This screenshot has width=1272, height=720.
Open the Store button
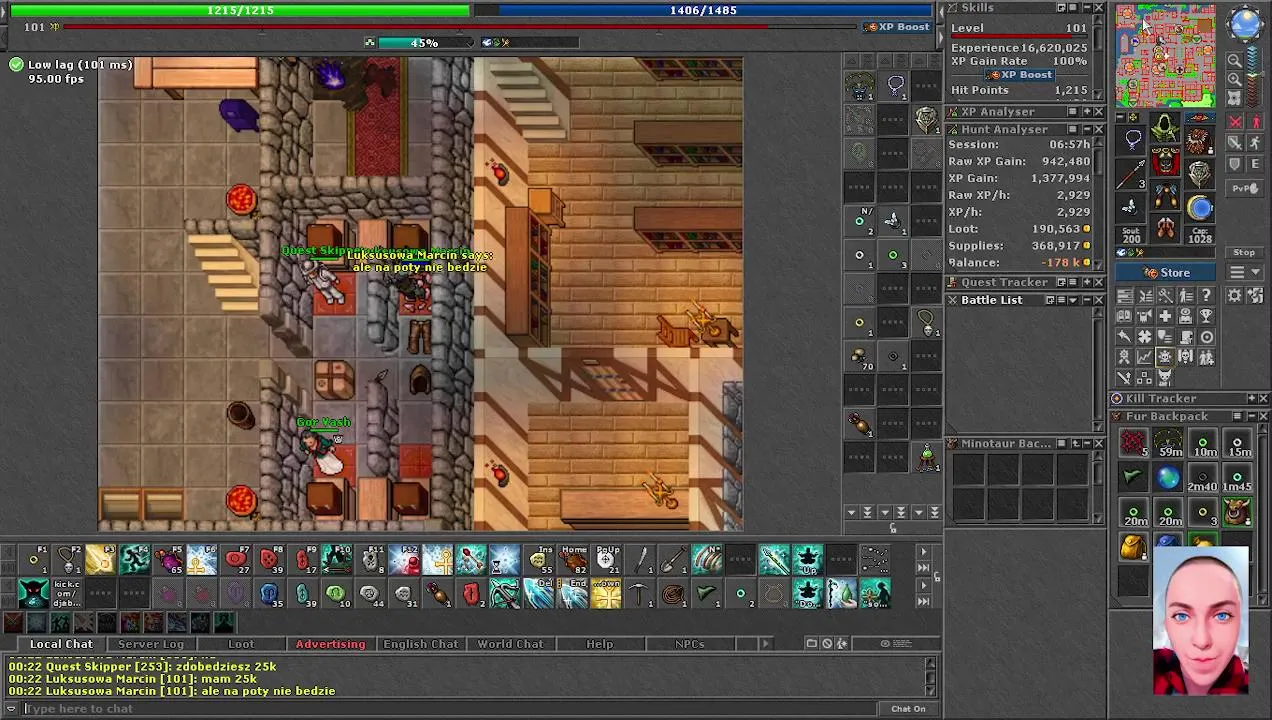(1165, 272)
